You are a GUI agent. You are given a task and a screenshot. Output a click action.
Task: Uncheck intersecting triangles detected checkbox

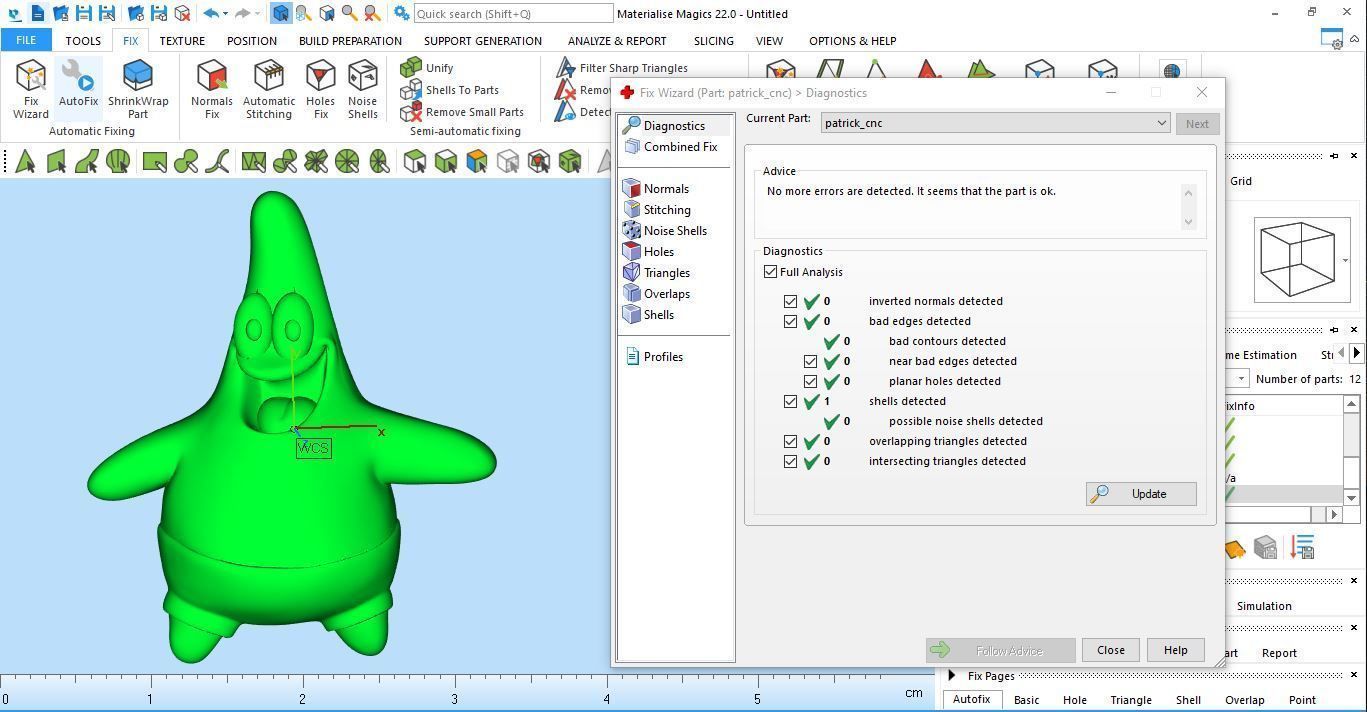point(790,461)
